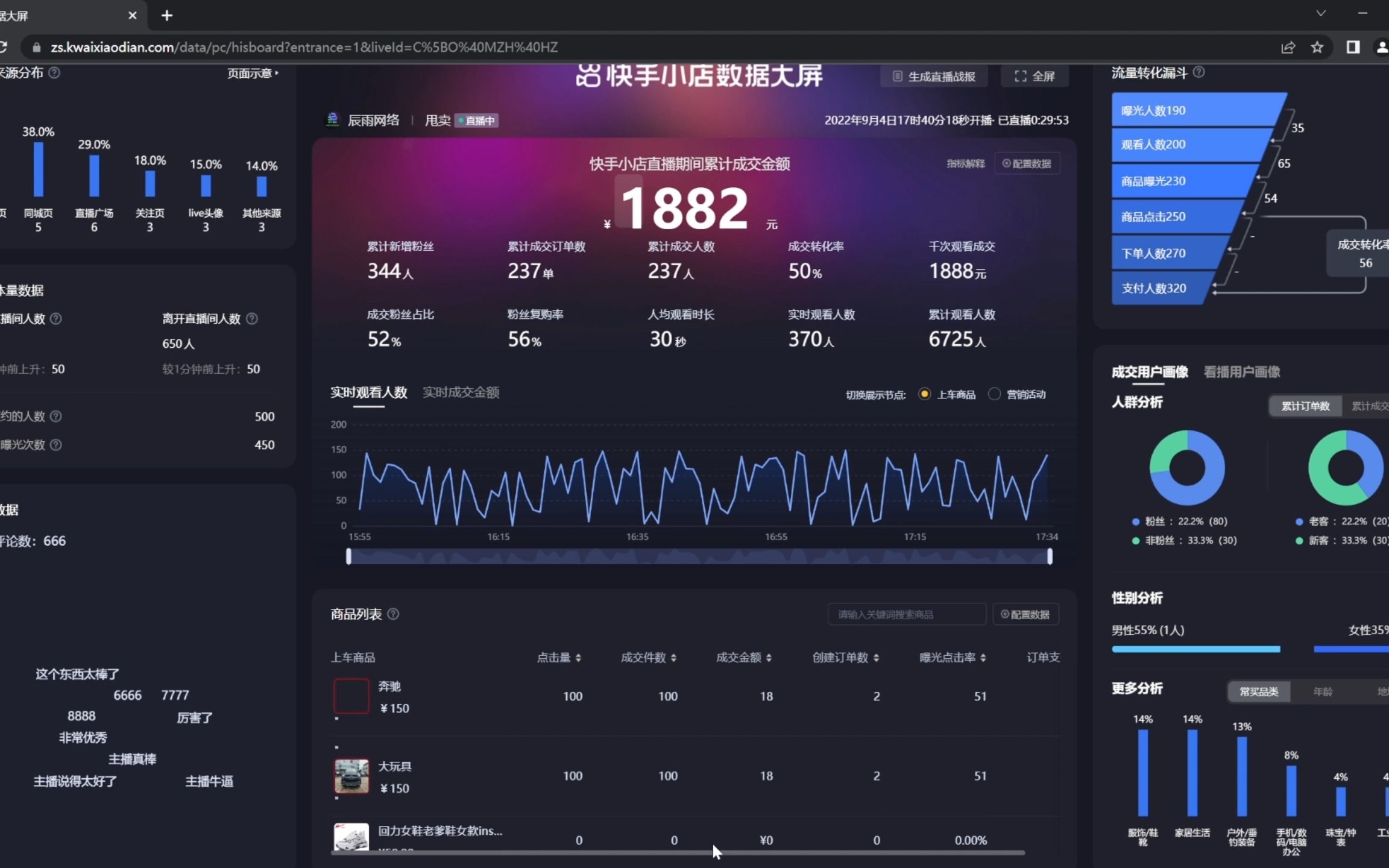Click 配置数据 in the sales amount card
The image size is (1389, 868).
(x=1027, y=164)
